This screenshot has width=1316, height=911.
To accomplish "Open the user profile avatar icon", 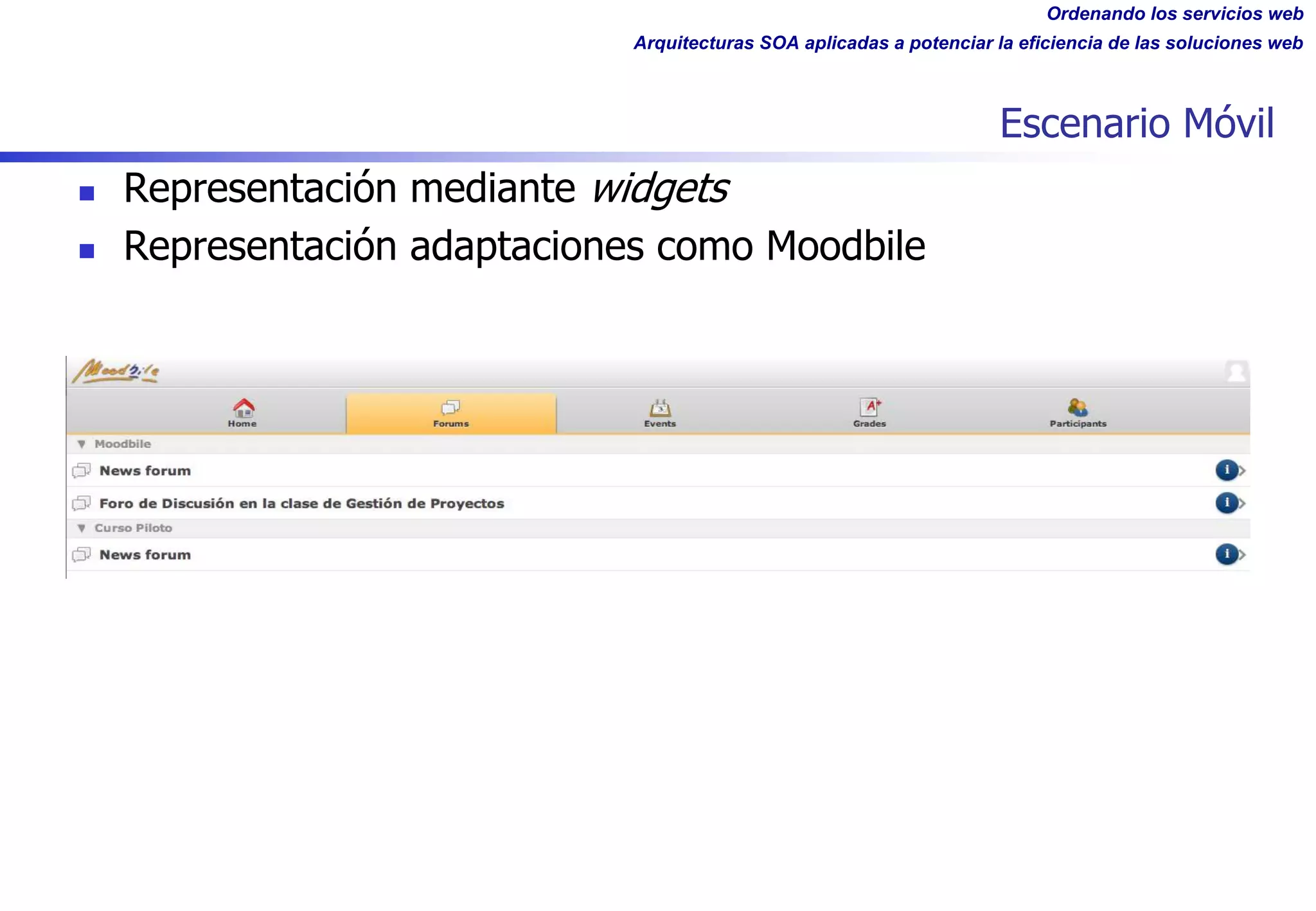I will 1236,372.
